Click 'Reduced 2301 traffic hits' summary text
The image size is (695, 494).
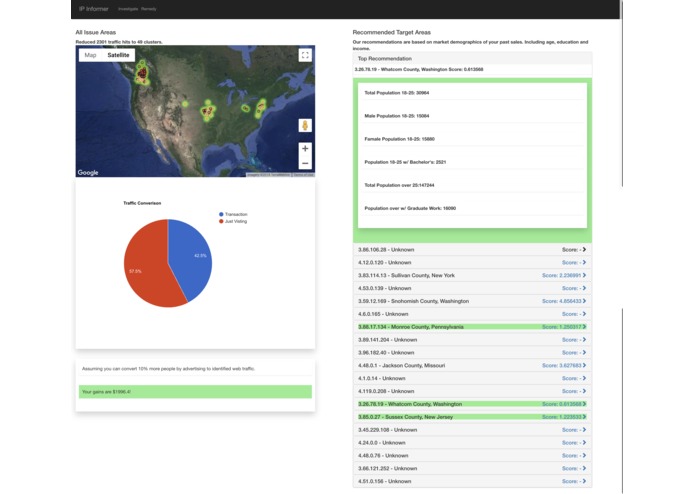tap(119, 42)
